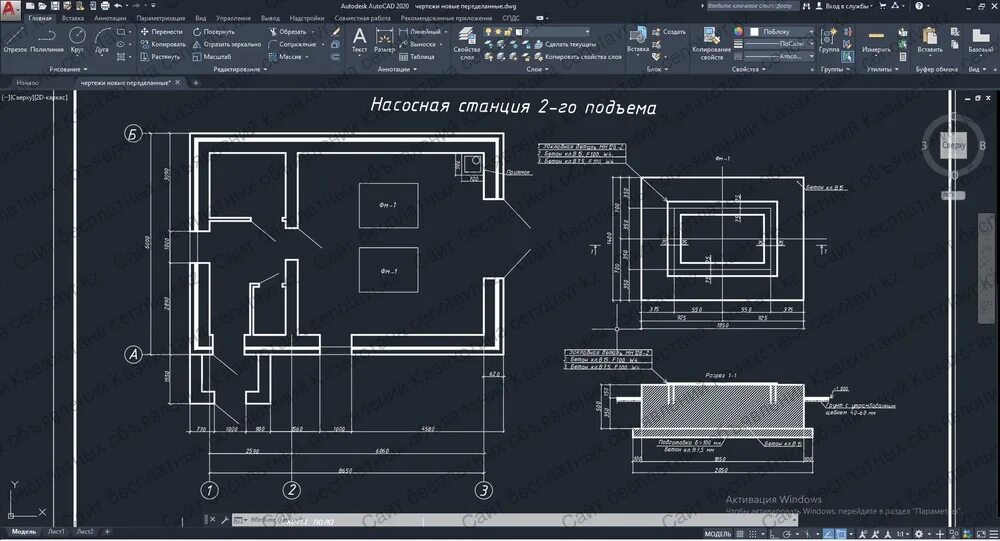Open the Аннотации ribbon tab

pyautogui.click(x=110, y=19)
